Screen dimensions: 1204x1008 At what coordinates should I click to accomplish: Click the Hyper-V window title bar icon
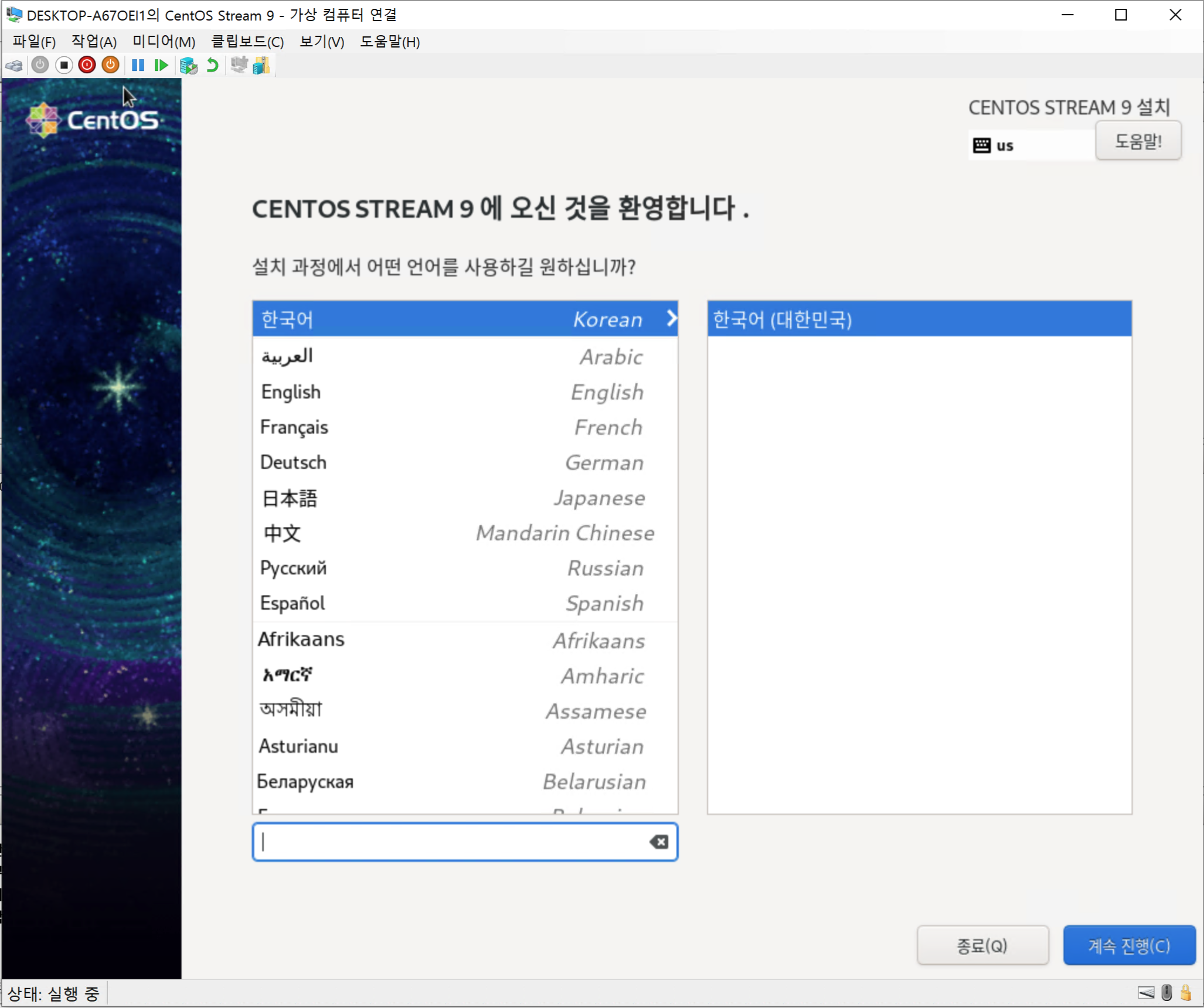[13, 15]
